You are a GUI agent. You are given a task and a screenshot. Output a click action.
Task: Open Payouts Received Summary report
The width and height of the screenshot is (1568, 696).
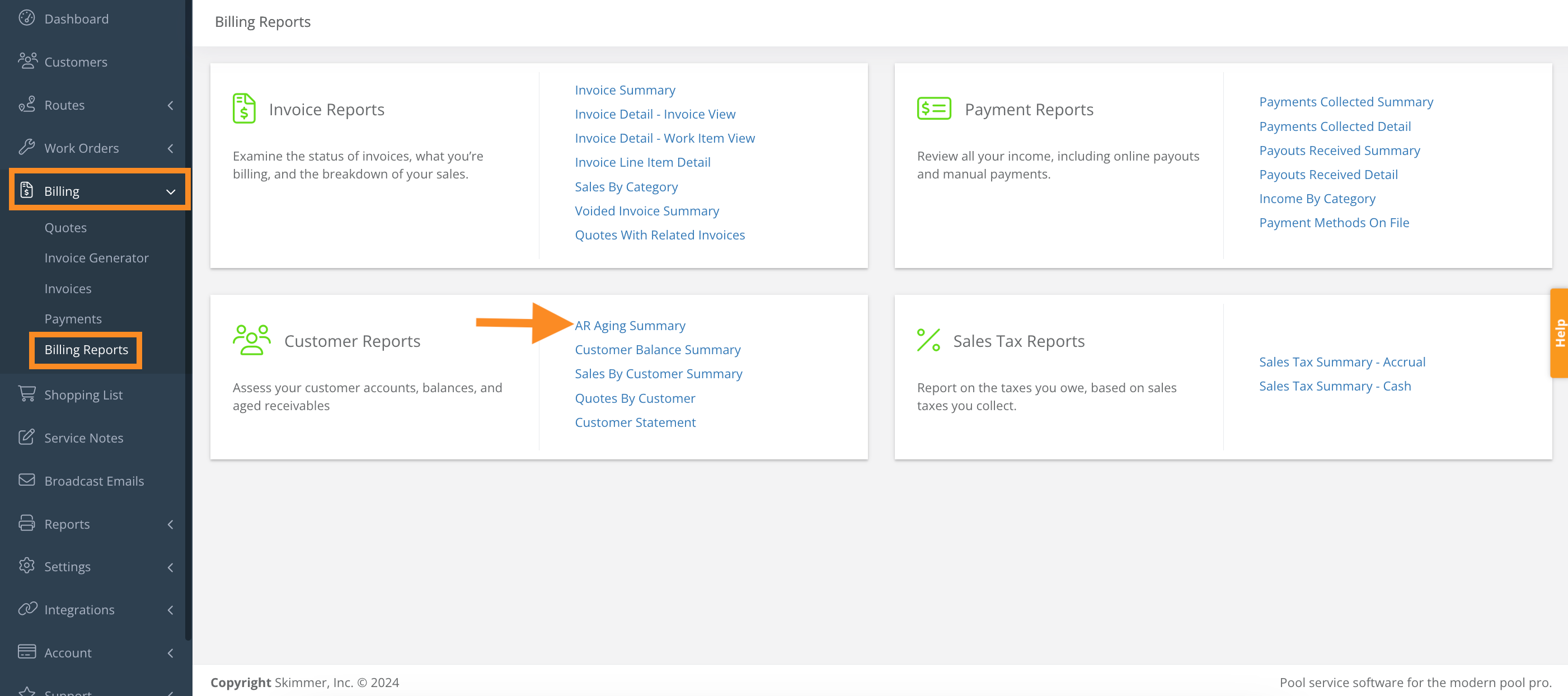click(x=1339, y=151)
